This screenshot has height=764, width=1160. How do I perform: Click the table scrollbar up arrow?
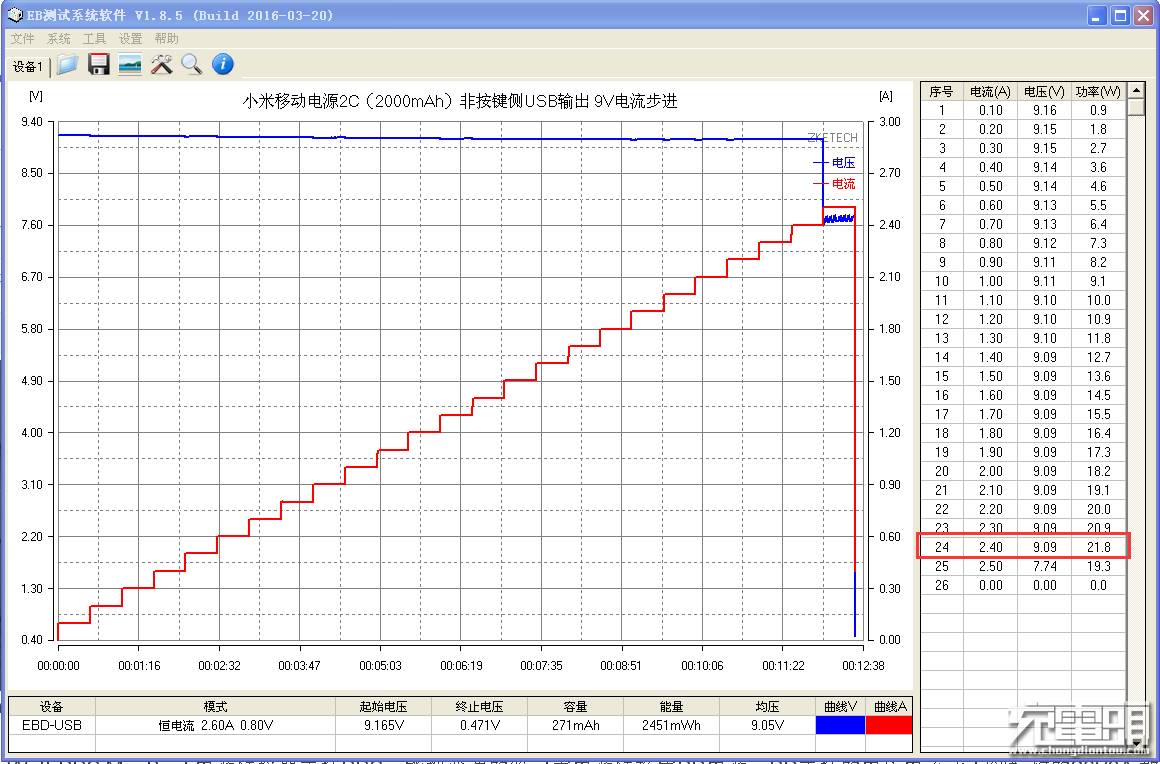point(1136,90)
